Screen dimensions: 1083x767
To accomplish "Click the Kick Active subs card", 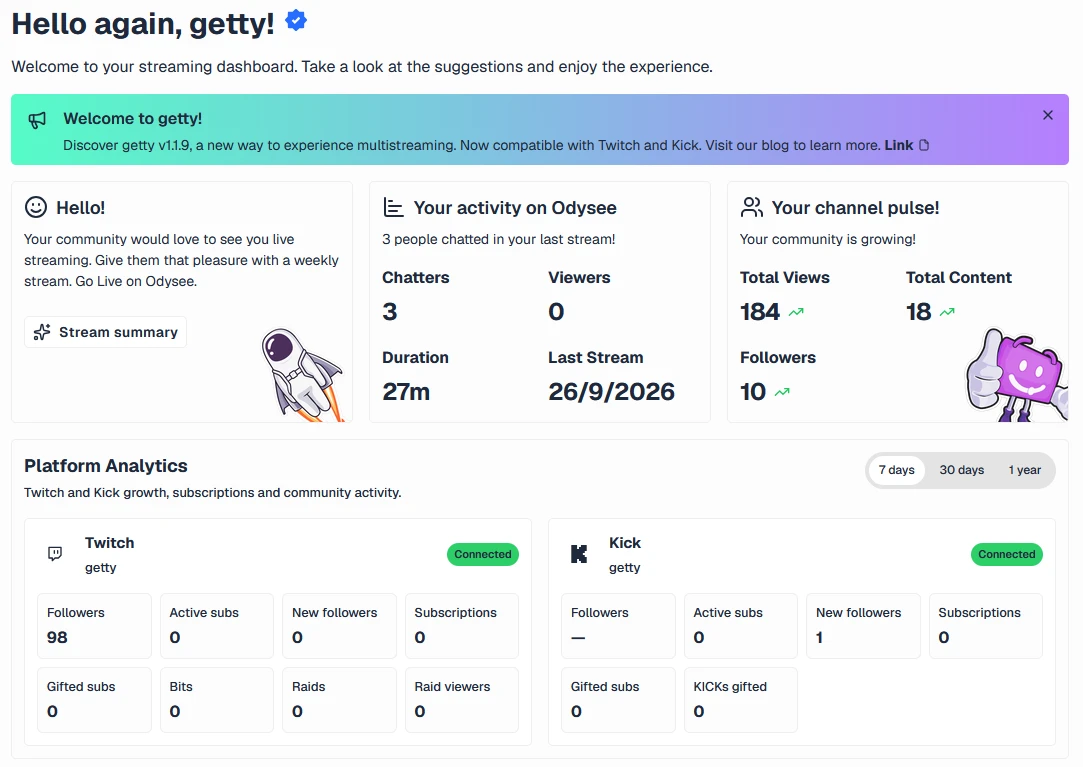I will point(740,626).
